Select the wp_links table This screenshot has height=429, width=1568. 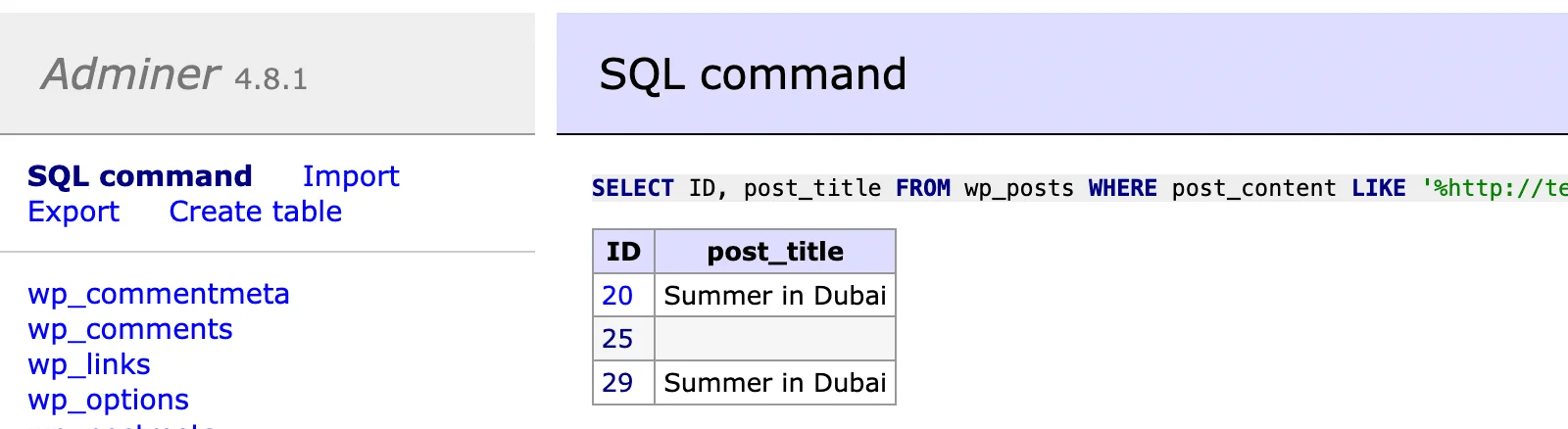coord(89,364)
